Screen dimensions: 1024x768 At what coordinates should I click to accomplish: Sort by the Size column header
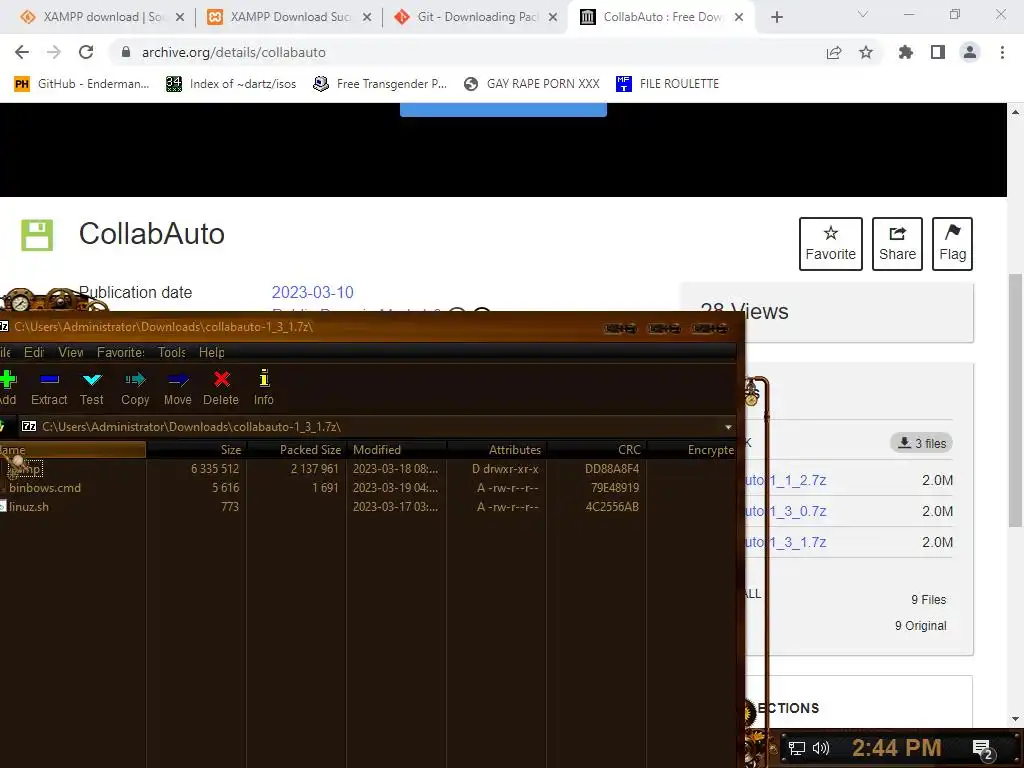[x=196, y=450]
